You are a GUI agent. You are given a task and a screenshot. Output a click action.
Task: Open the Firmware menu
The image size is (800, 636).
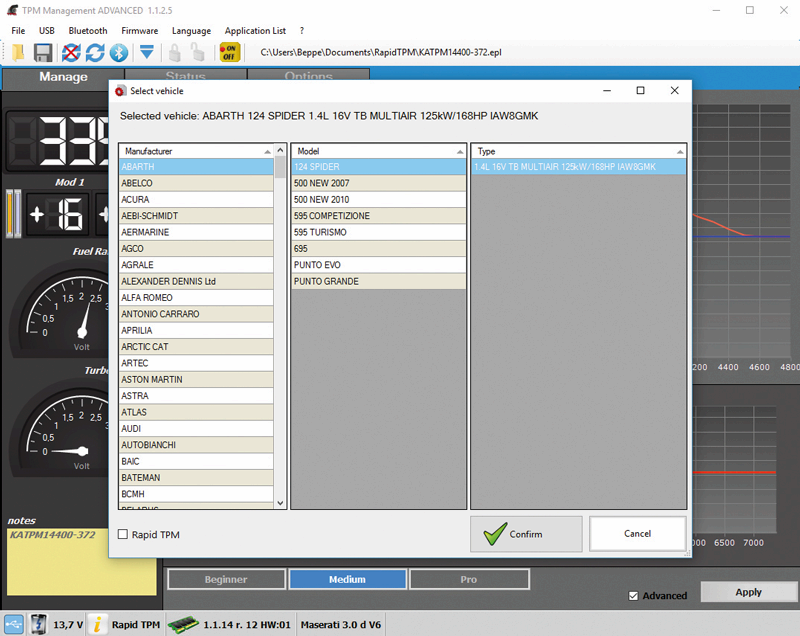139,31
